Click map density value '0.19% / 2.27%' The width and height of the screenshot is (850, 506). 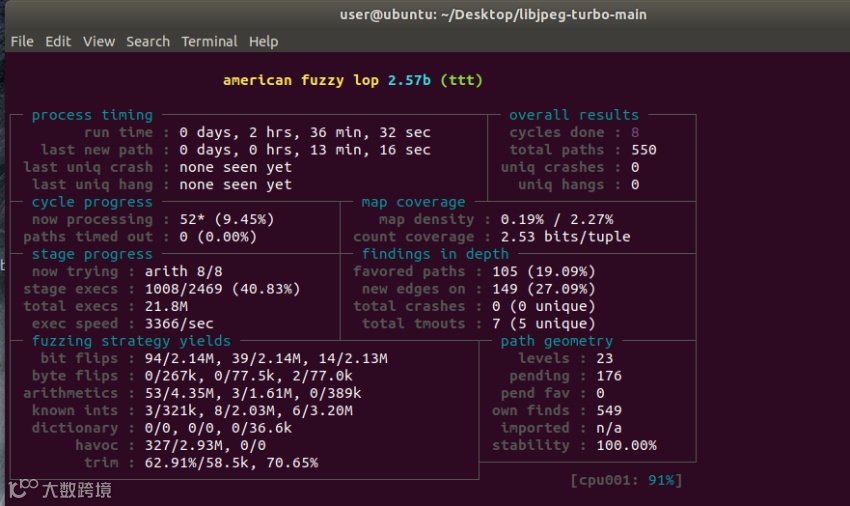557,219
